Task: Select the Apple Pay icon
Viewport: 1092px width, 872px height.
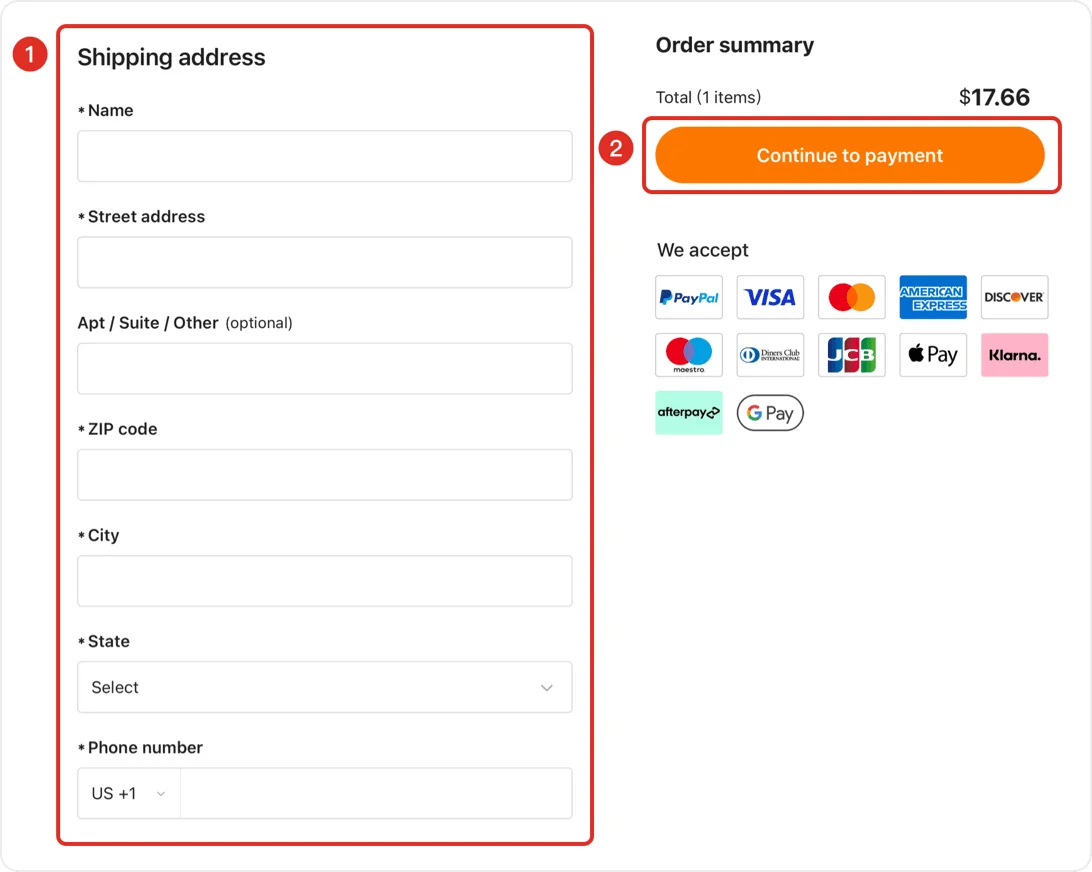Action: [933, 355]
